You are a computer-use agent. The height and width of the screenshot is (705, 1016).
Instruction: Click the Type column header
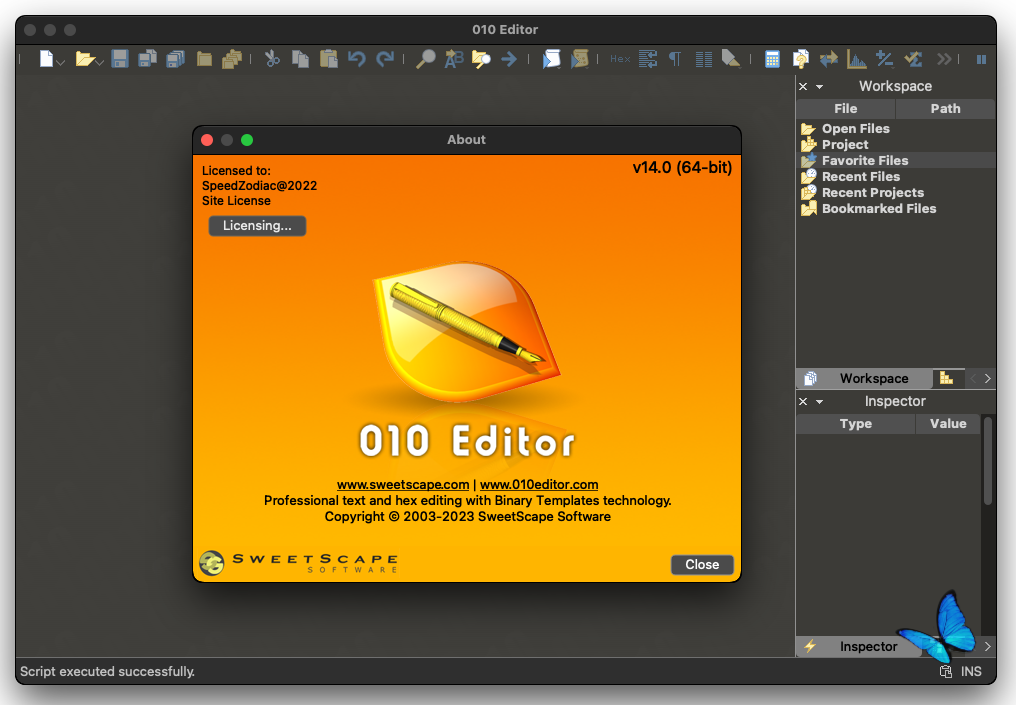pyautogui.click(x=855, y=424)
